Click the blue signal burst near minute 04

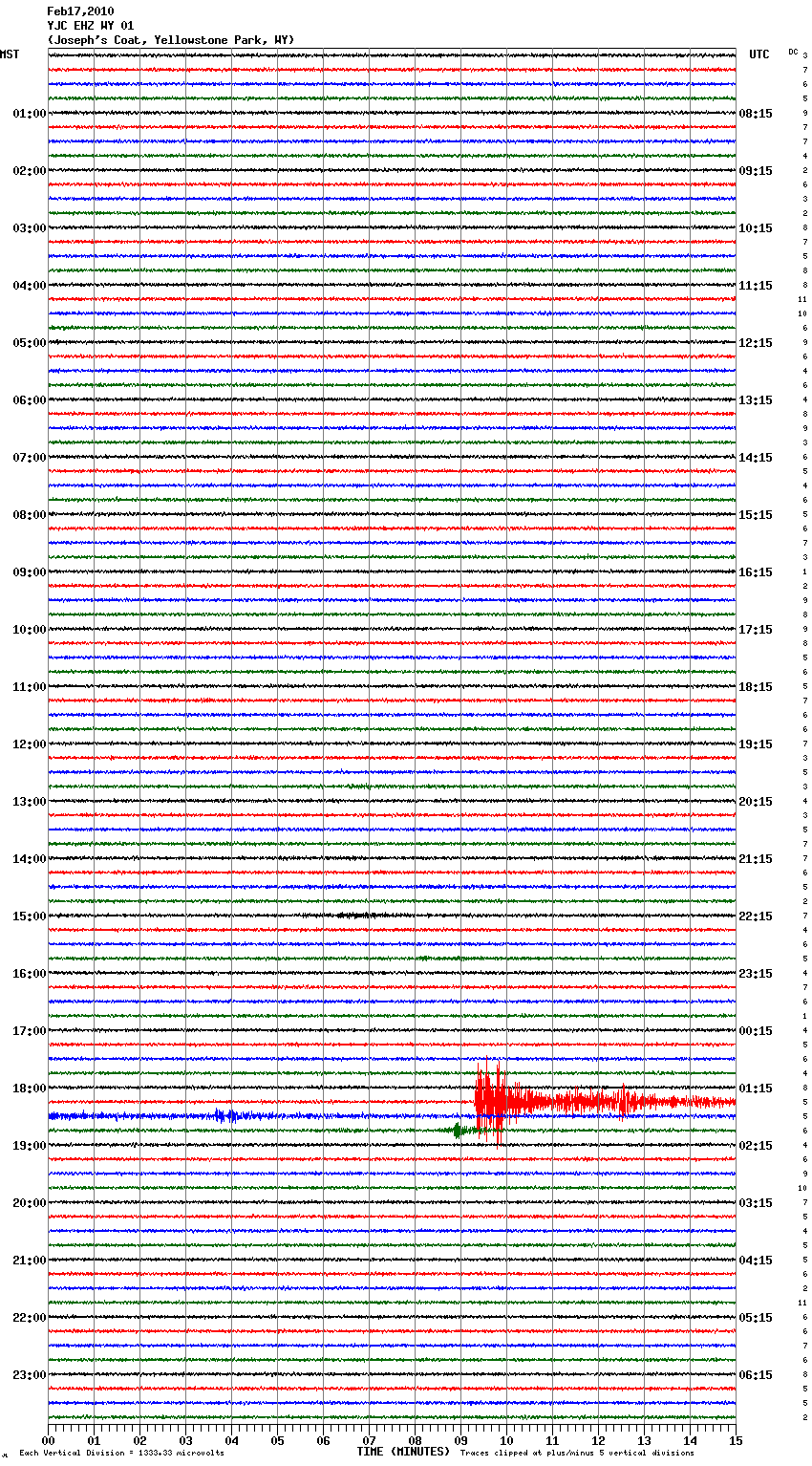pyautogui.click(x=226, y=1115)
